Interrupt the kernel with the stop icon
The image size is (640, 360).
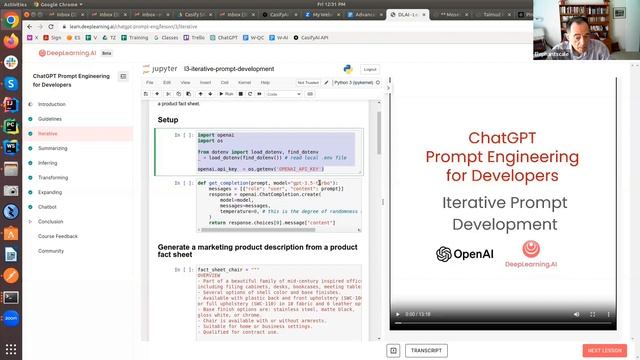[240, 94]
